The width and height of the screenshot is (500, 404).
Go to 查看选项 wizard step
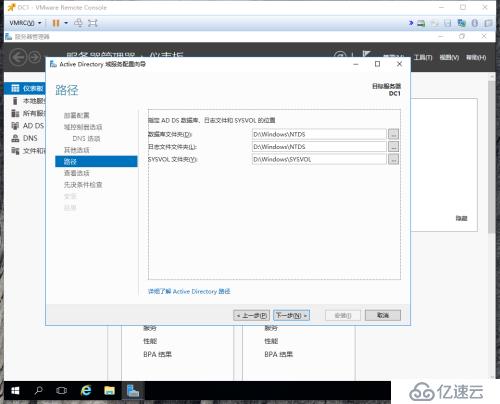[x=76, y=173]
